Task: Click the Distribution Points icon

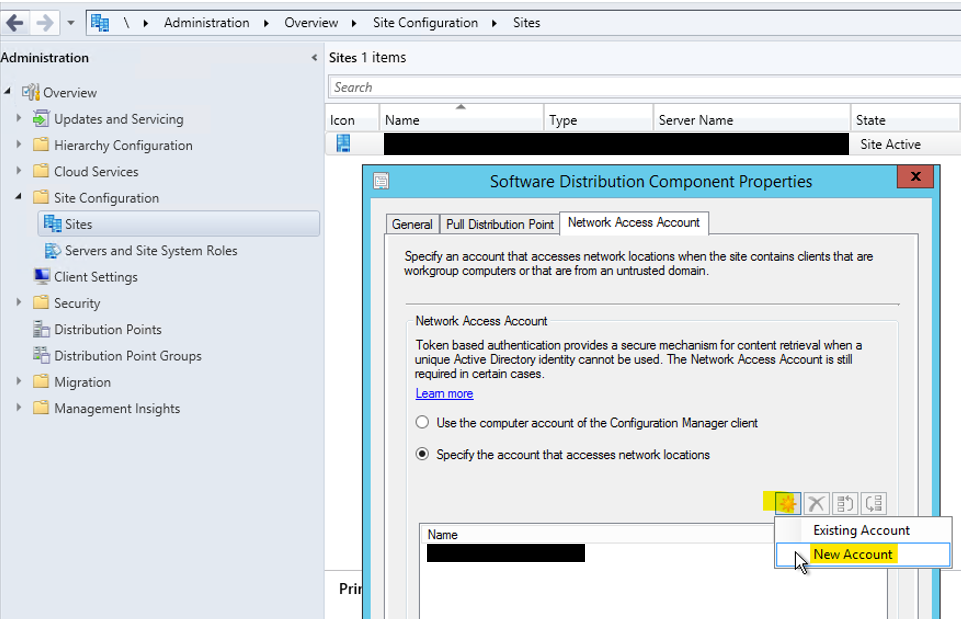Action: [41, 329]
